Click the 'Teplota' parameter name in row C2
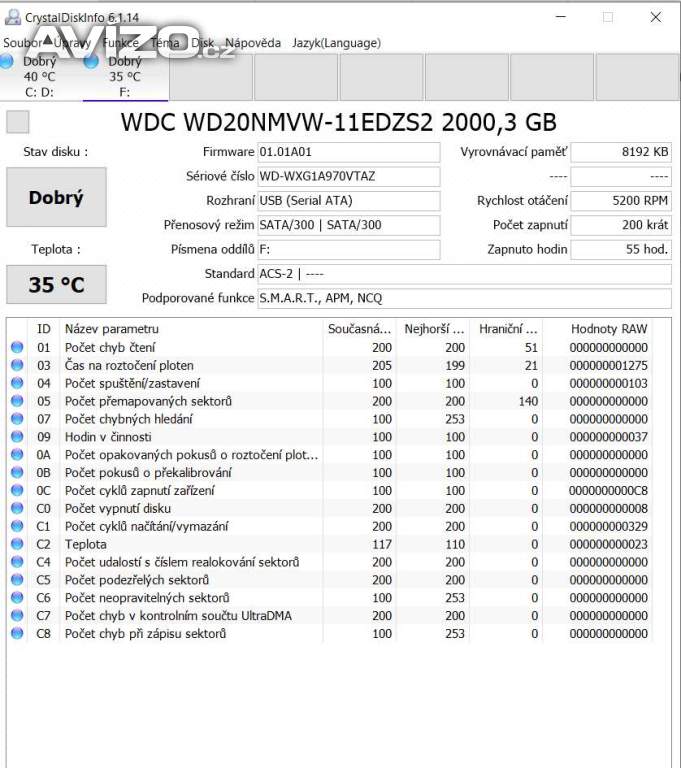Screen dimensions: 681x768 click(86, 544)
